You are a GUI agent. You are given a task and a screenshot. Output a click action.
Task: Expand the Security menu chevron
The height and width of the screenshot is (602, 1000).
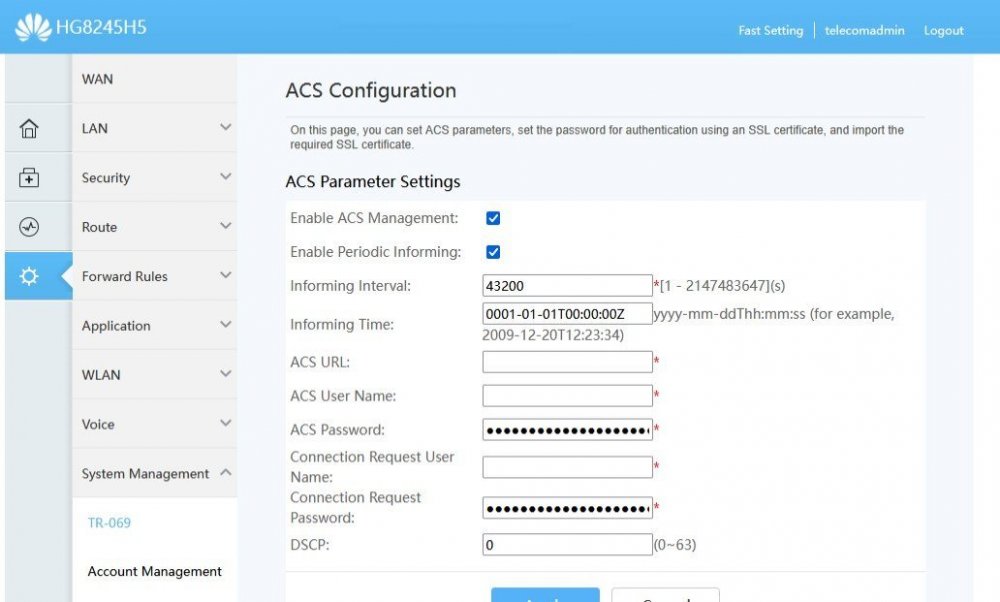tap(225, 177)
